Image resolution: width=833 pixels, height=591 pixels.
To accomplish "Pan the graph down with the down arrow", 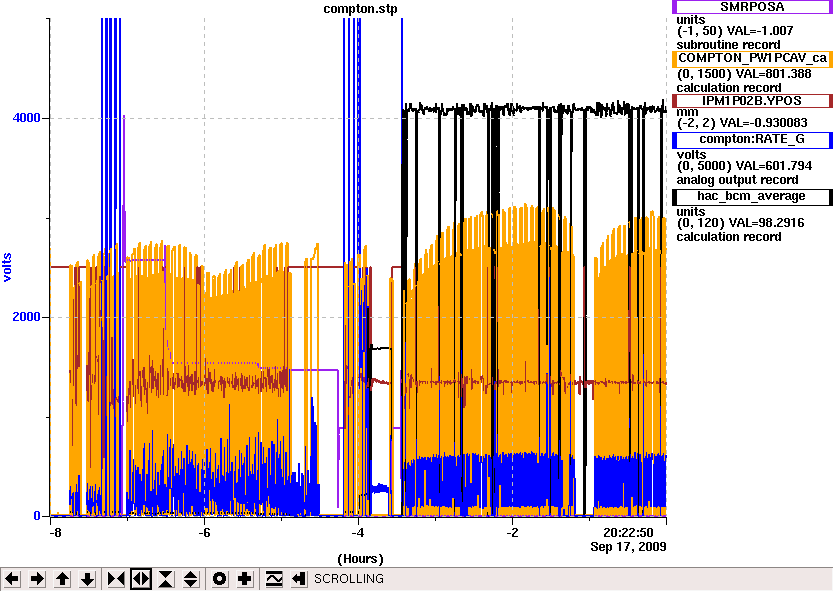I will 88,579.
